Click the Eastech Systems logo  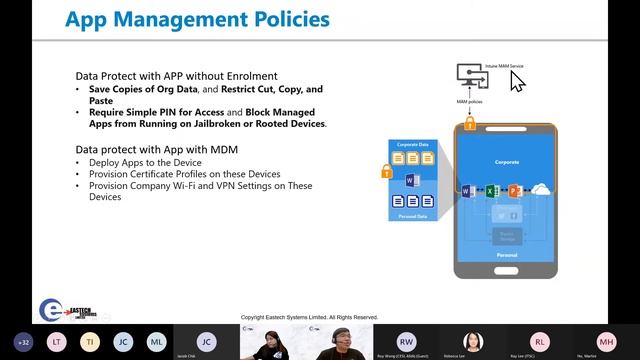click(x=68, y=311)
